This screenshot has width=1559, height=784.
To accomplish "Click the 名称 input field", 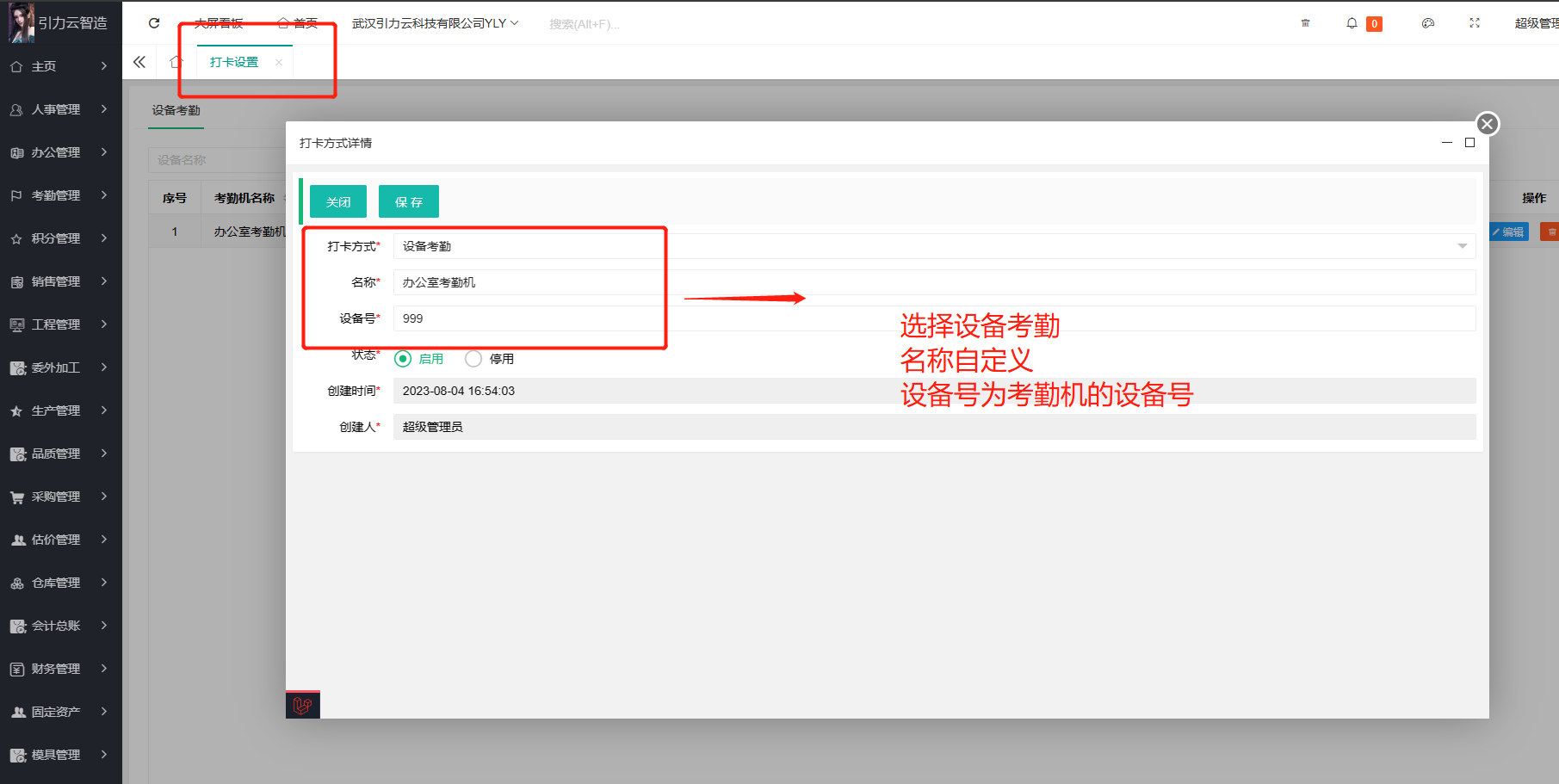I will tap(934, 282).
